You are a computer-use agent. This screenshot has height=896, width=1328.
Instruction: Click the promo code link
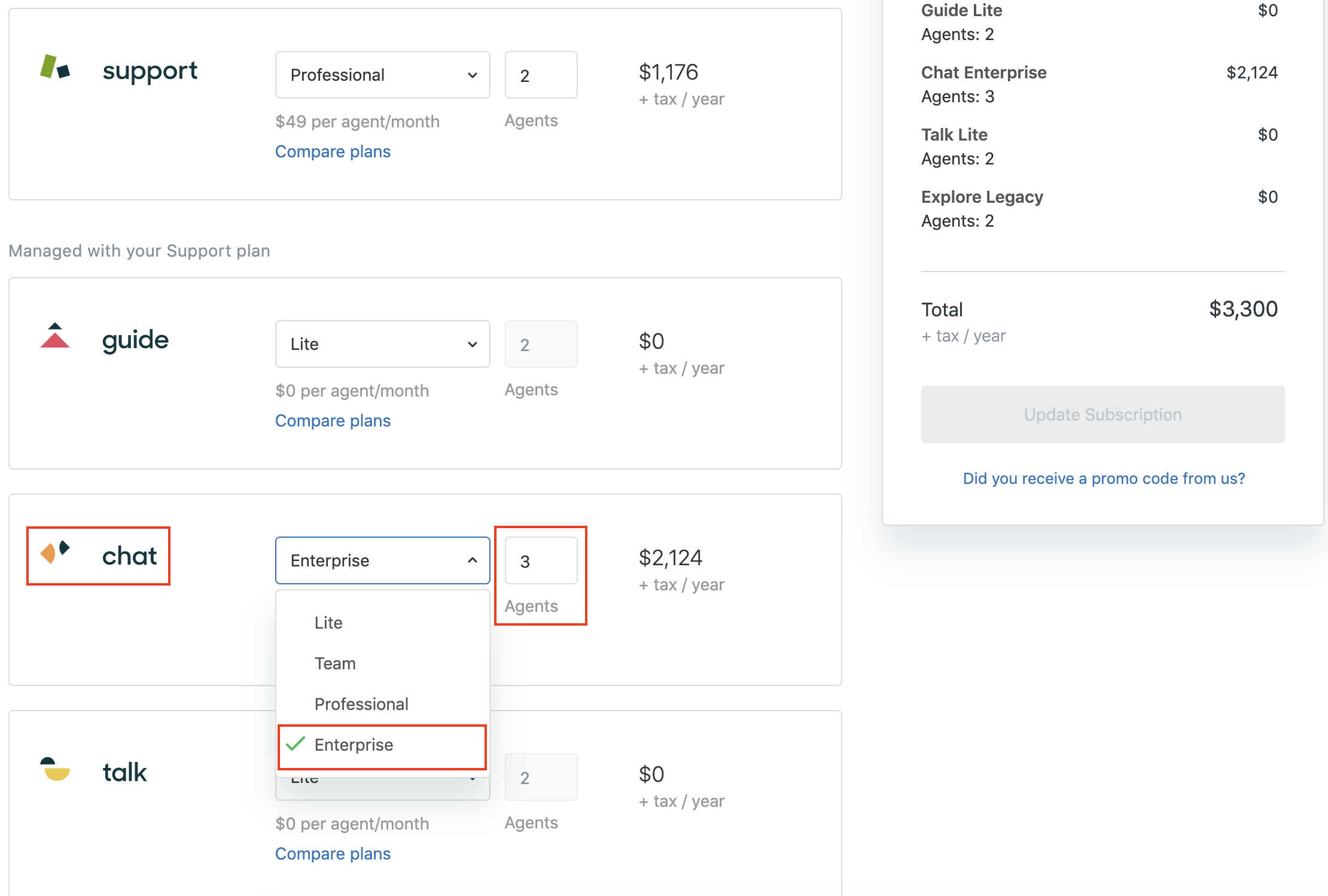click(x=1104, y=479)
